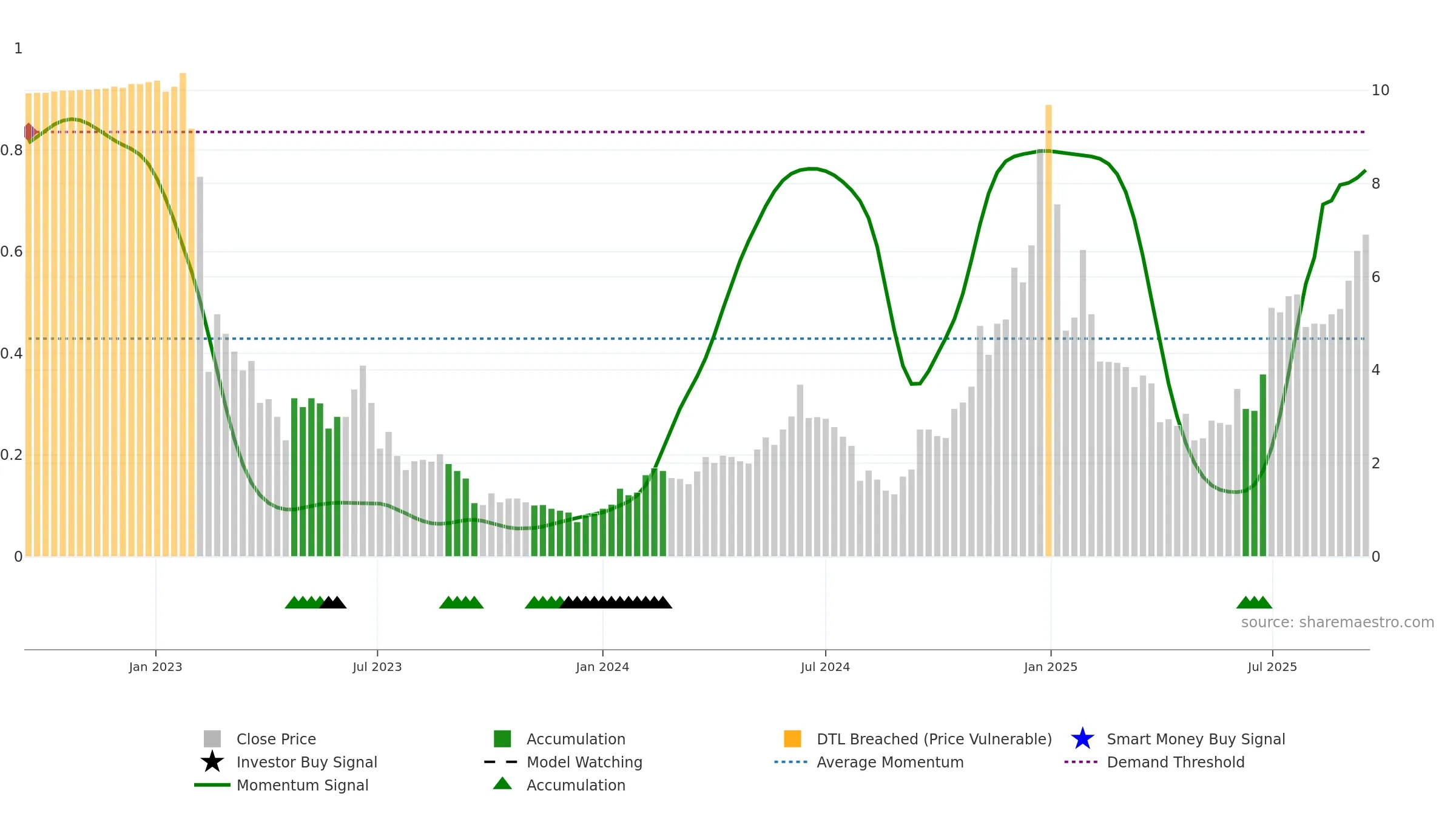Click the blue Smart Money Buy Signal star

pos(1082,739)
